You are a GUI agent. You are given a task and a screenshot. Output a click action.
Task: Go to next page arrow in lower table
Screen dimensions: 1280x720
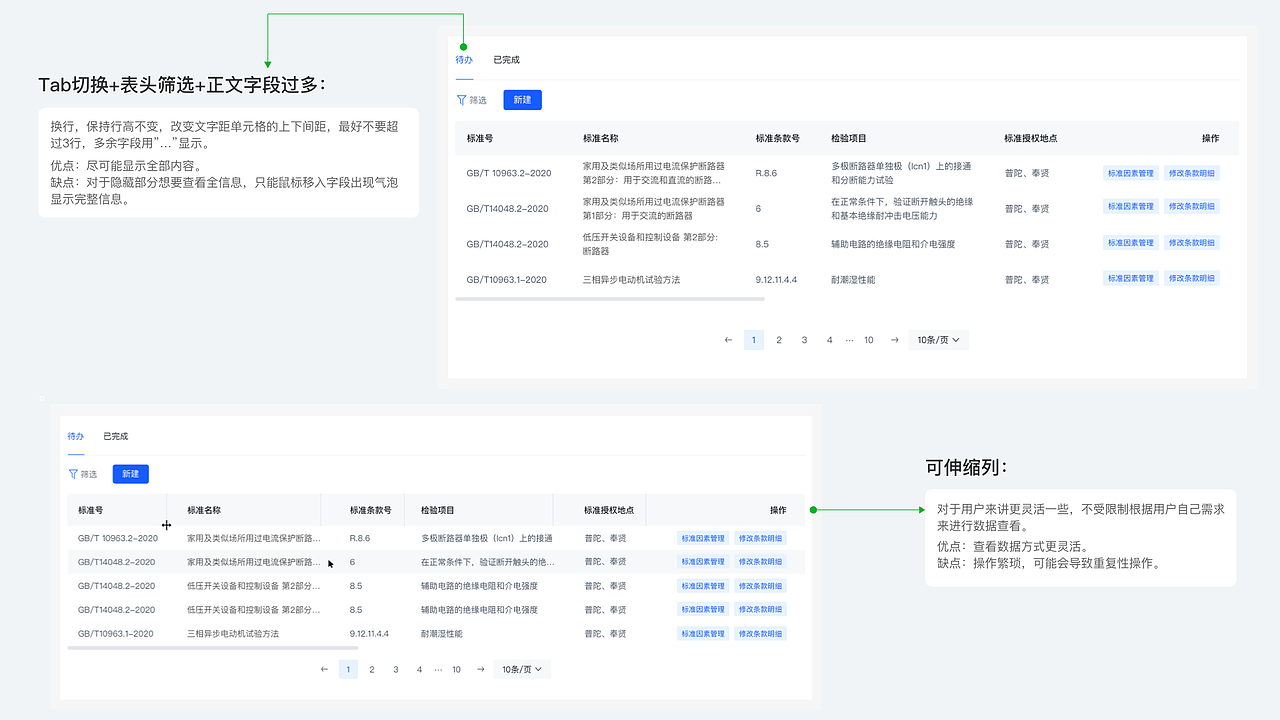(x=481, y=669)
